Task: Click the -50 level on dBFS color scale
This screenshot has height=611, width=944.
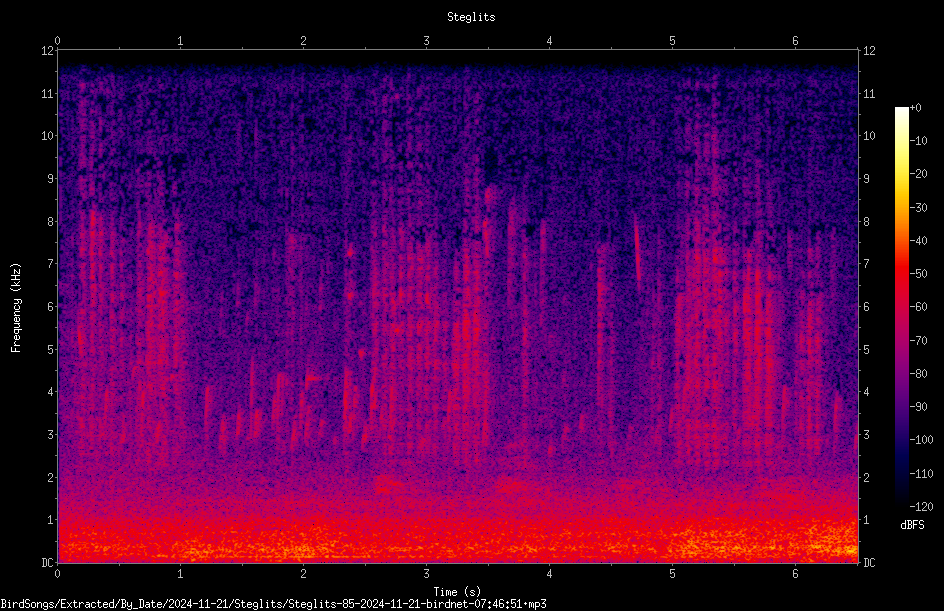Action: 918,273
